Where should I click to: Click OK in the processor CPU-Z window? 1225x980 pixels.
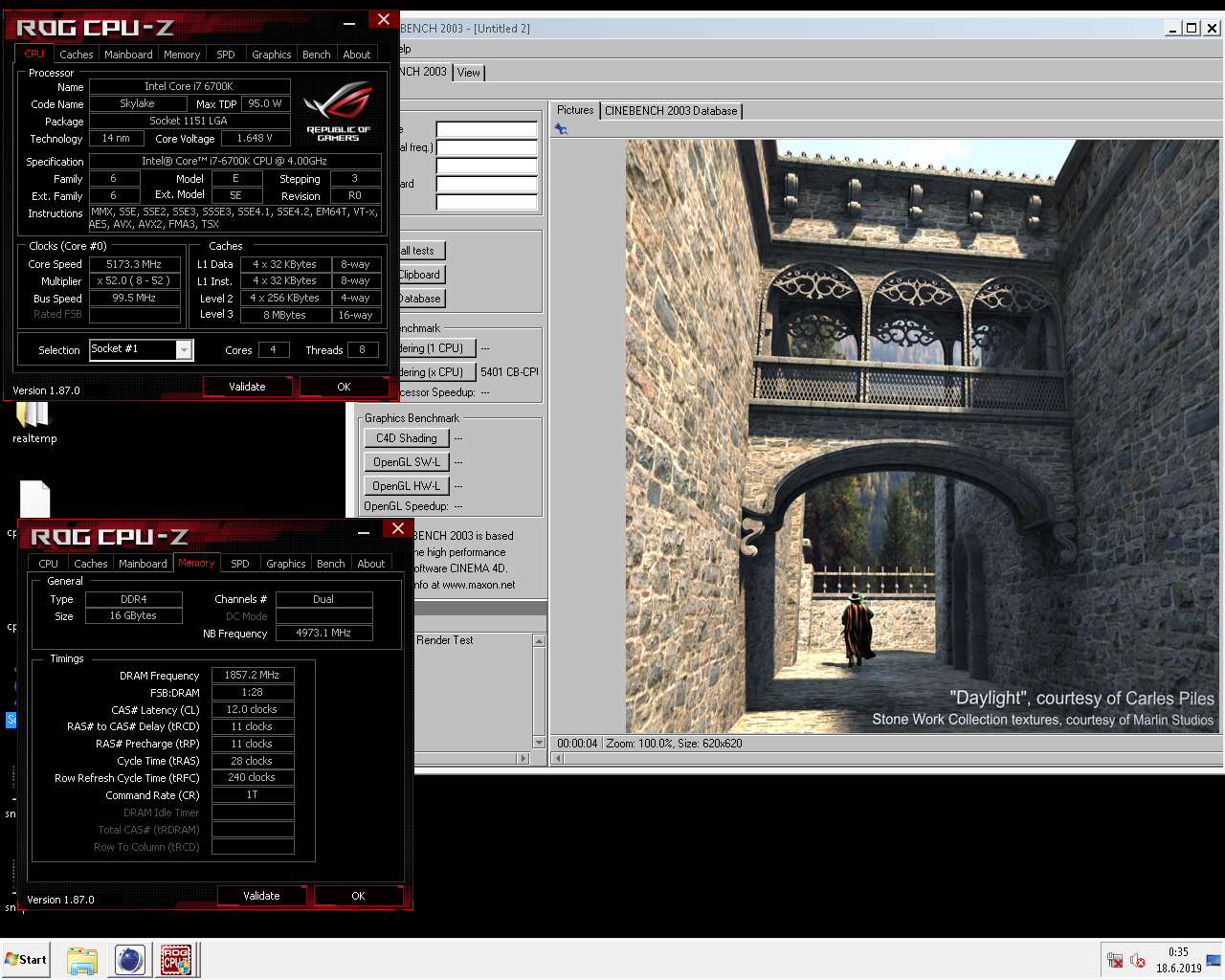344,387
